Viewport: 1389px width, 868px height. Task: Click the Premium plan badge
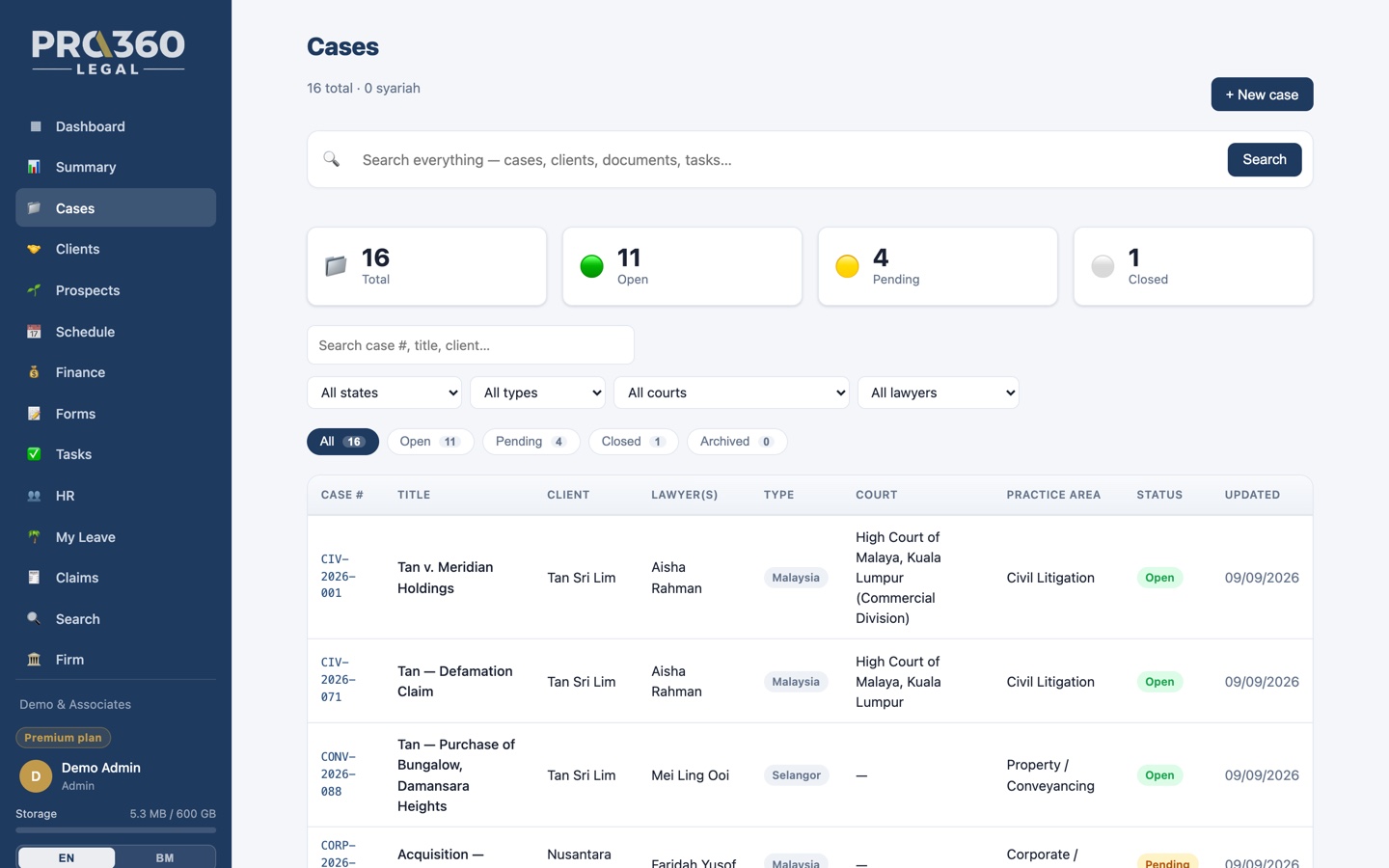pyautogui.click(x=63, y=738)
